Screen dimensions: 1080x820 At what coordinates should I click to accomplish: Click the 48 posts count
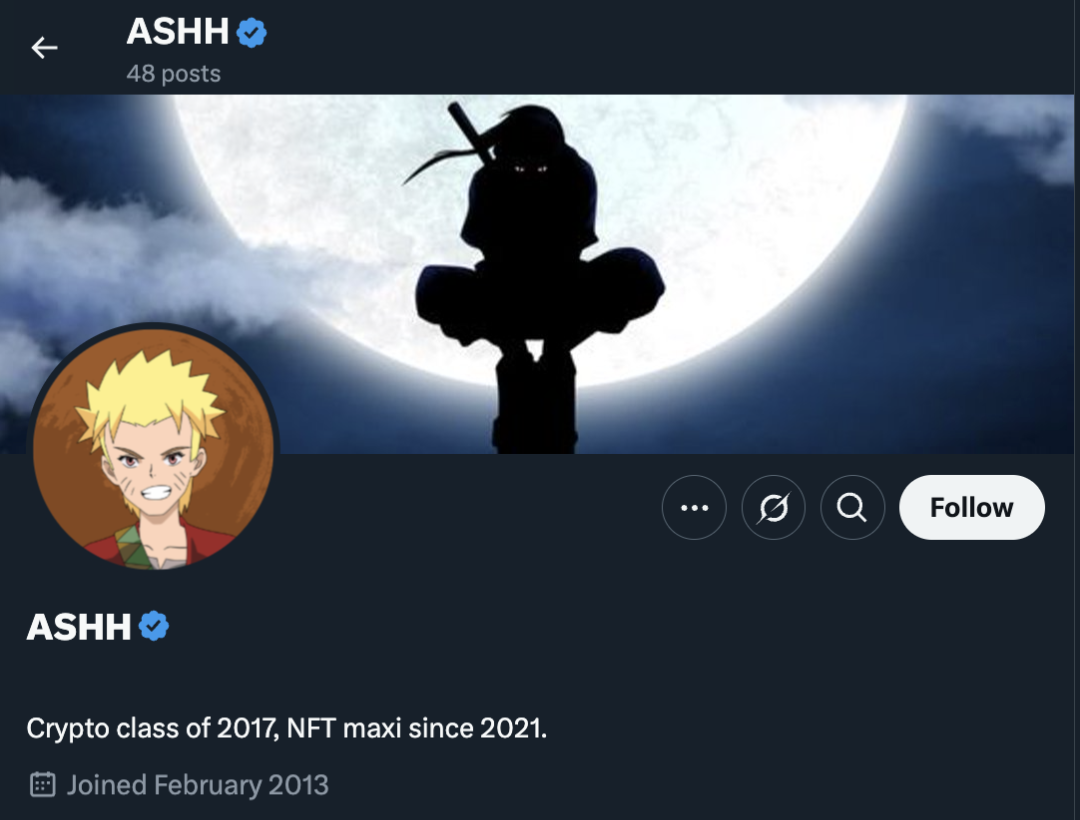(174, 74)
